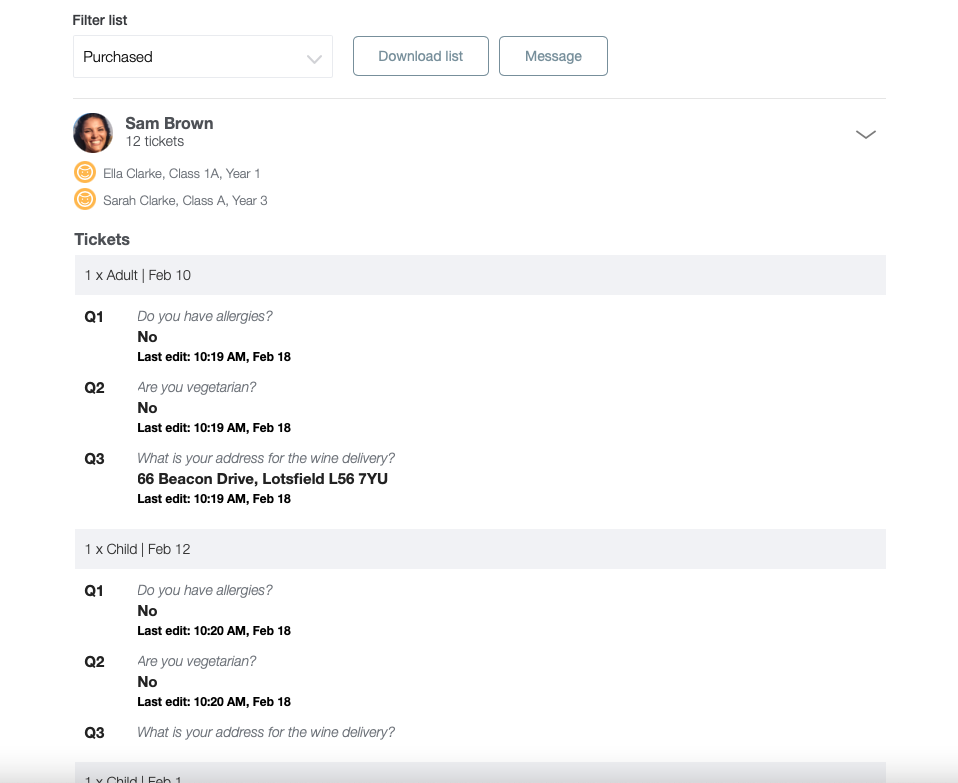Click the Tickets section heading
The image size is (958, 783).
point(102,239)
